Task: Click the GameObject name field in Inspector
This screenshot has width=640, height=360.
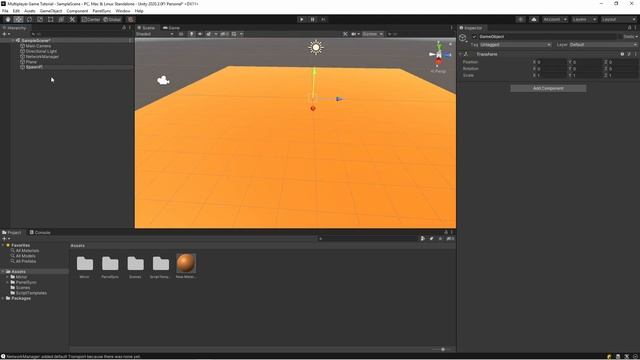Action: 547,37
